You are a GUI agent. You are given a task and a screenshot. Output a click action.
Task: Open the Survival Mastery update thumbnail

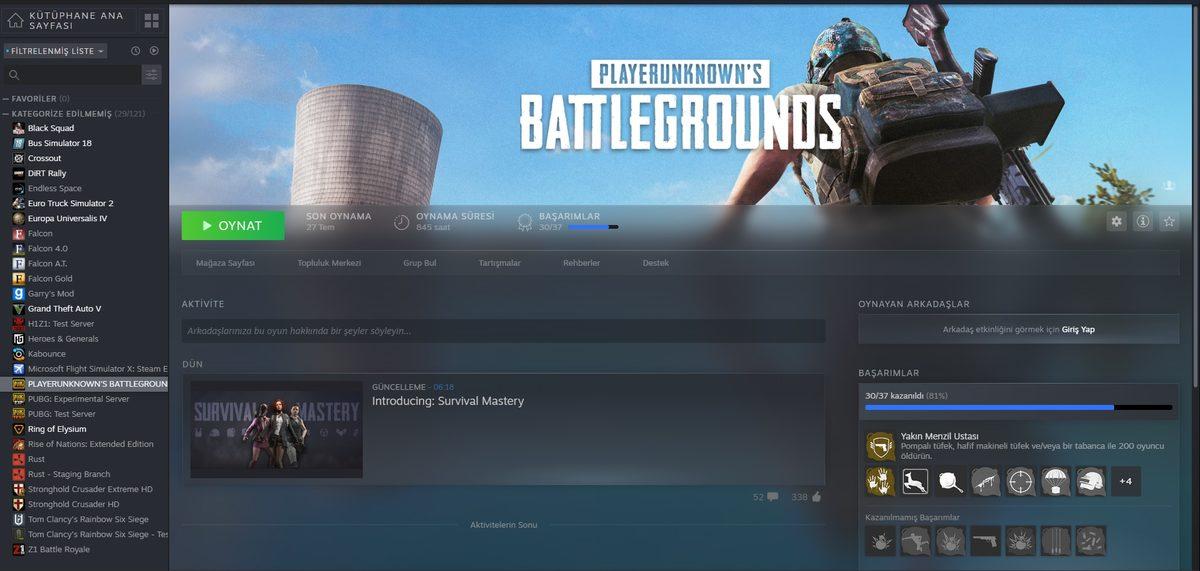(277, 429)
